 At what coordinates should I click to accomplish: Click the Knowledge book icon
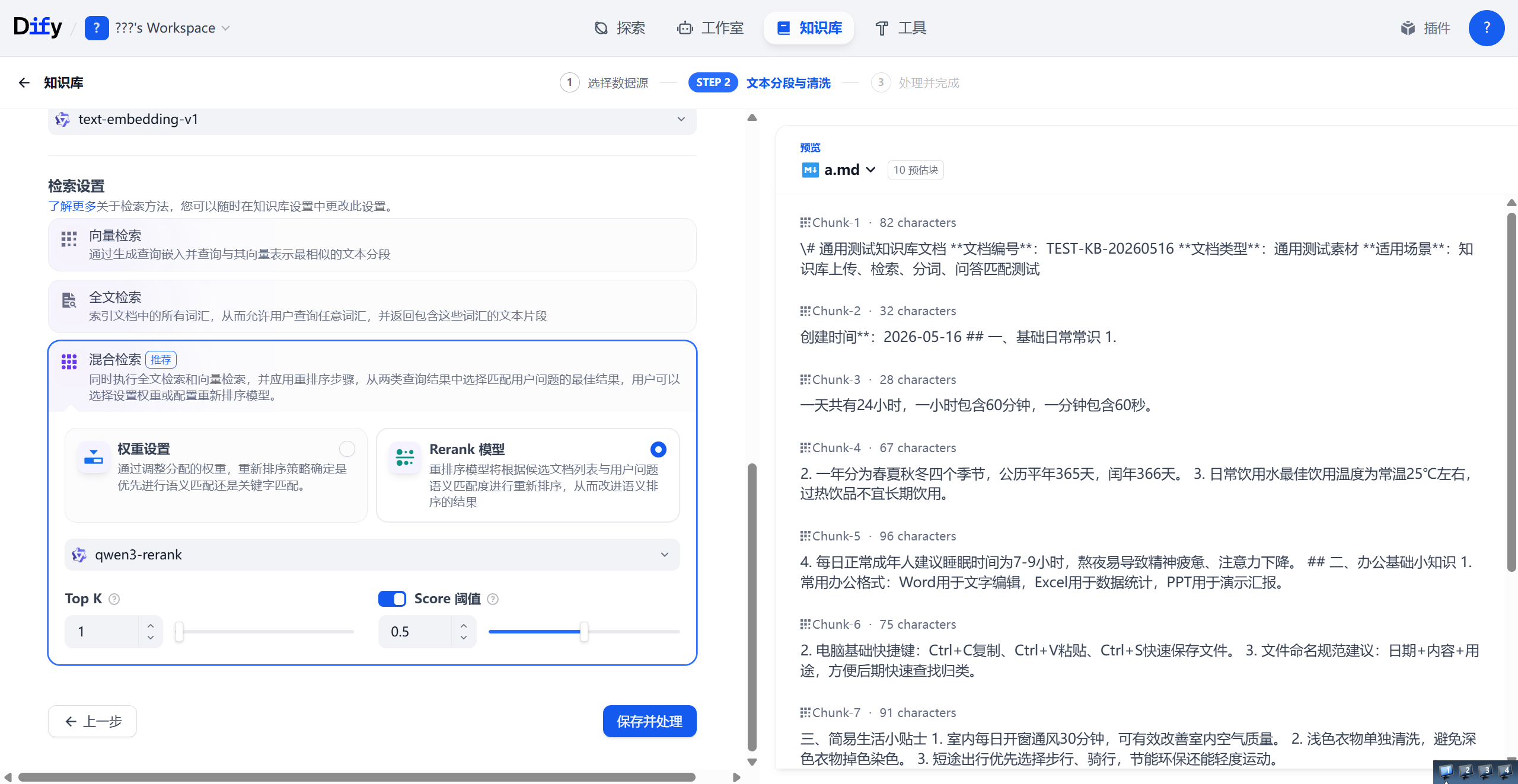coord(783,28)
